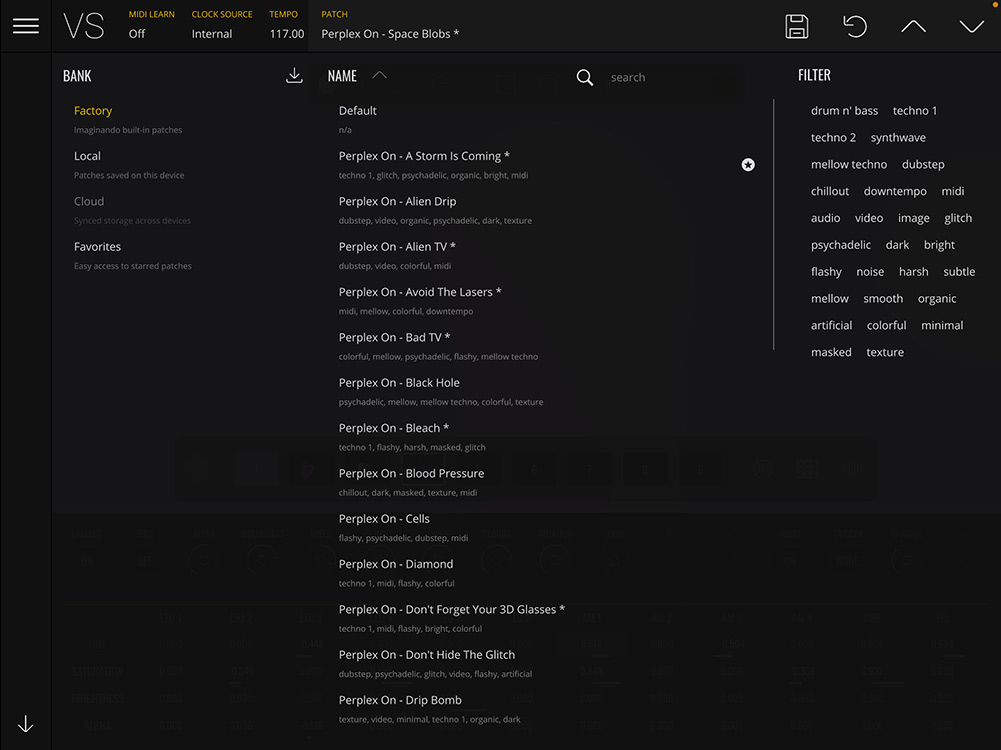Import bank with the download icon
Screen dimensions: 1001x750
(294, 75)
